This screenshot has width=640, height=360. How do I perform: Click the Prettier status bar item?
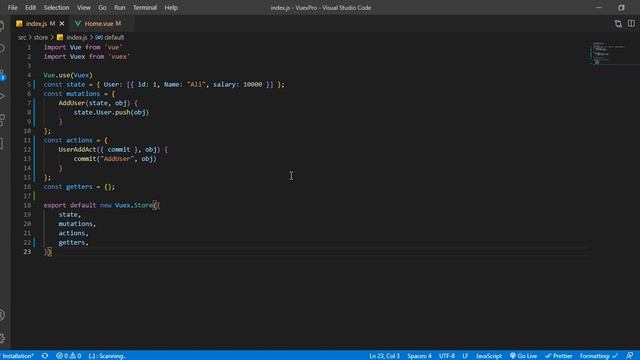click(x=558, y=356)
